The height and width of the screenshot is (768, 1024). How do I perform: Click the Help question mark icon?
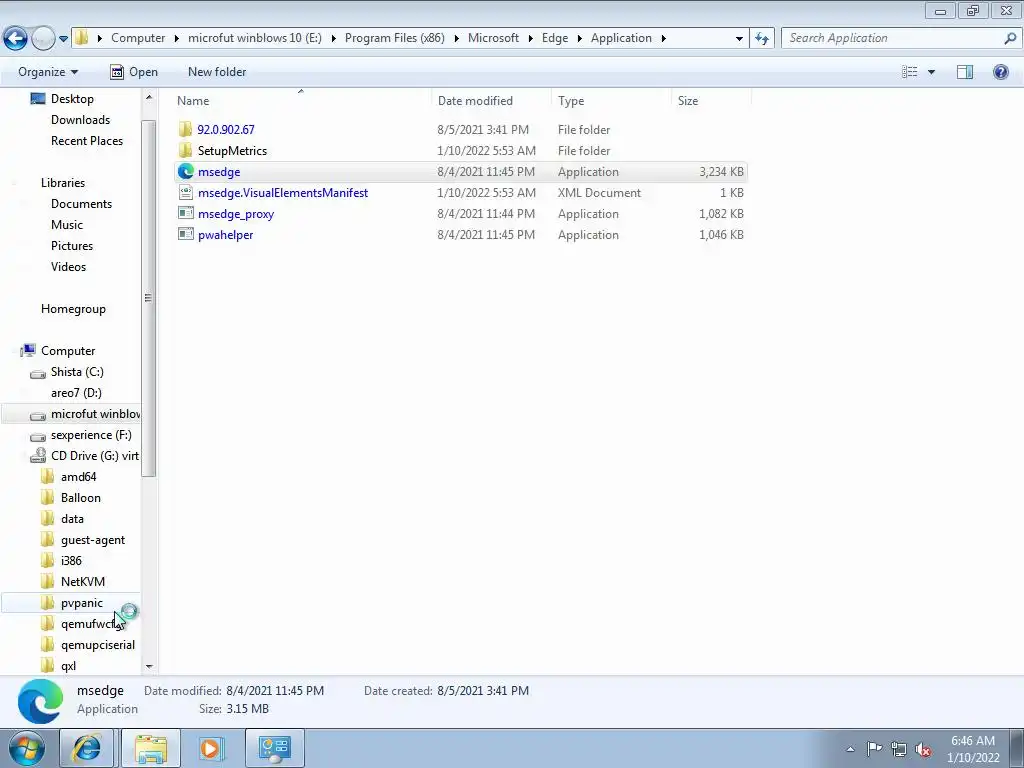1000,72
